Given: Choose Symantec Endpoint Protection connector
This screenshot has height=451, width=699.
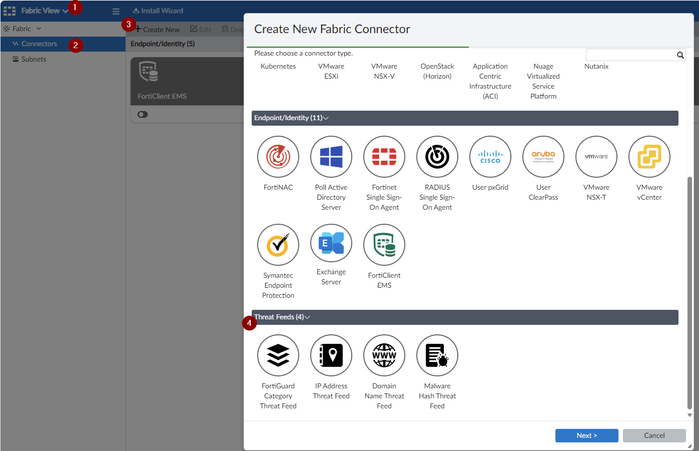Looking at the screenshot, I should click(x=277, y=244).
